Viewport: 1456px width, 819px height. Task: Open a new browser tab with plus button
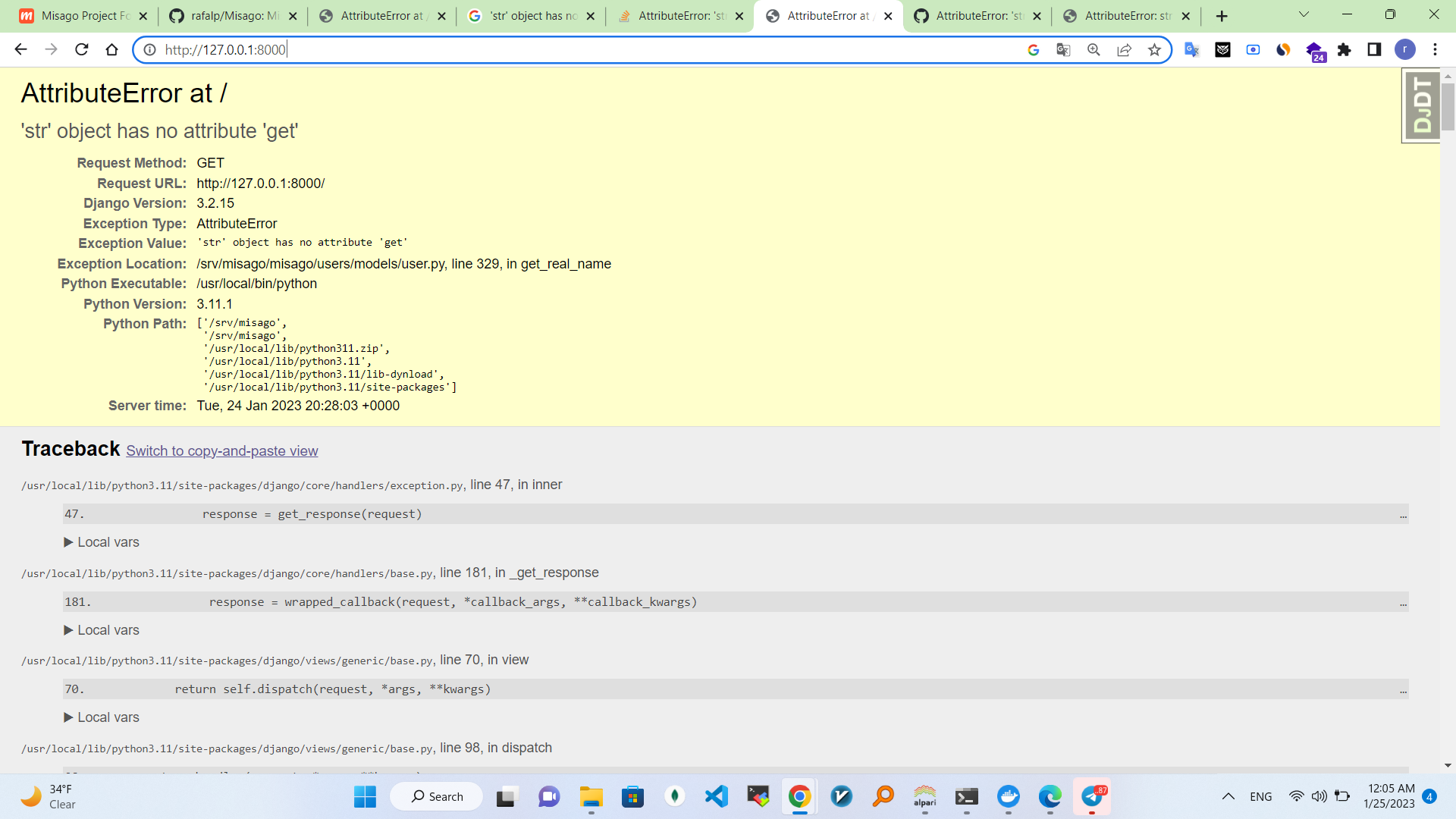pyautogui.click(x=1222, y=16)
